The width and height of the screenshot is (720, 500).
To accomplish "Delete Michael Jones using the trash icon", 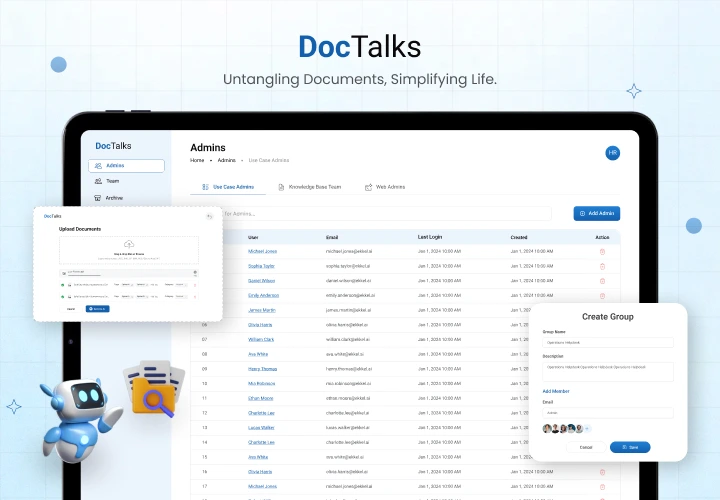I will tap(602, 252).
